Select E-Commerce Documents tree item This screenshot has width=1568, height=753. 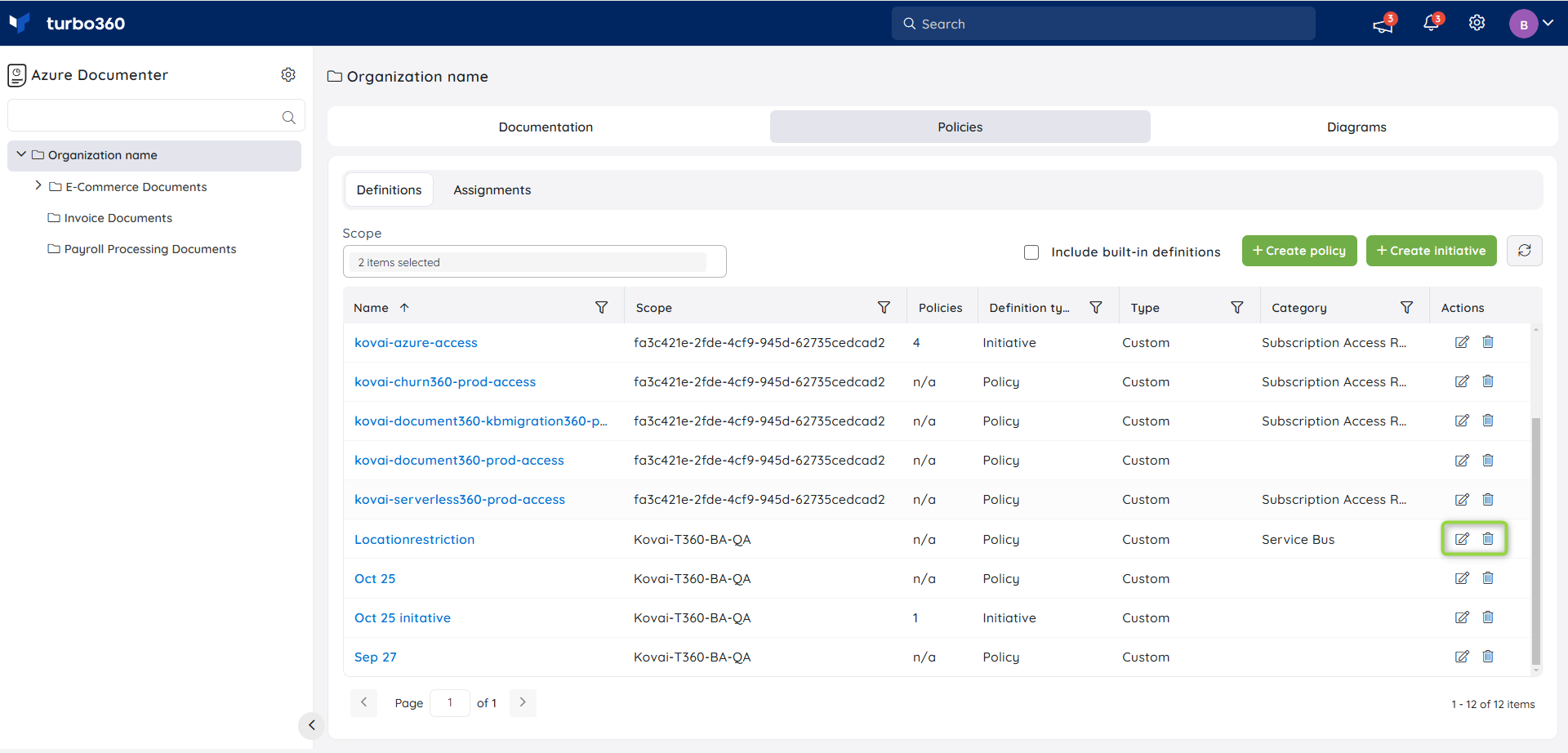click(128, 187)
